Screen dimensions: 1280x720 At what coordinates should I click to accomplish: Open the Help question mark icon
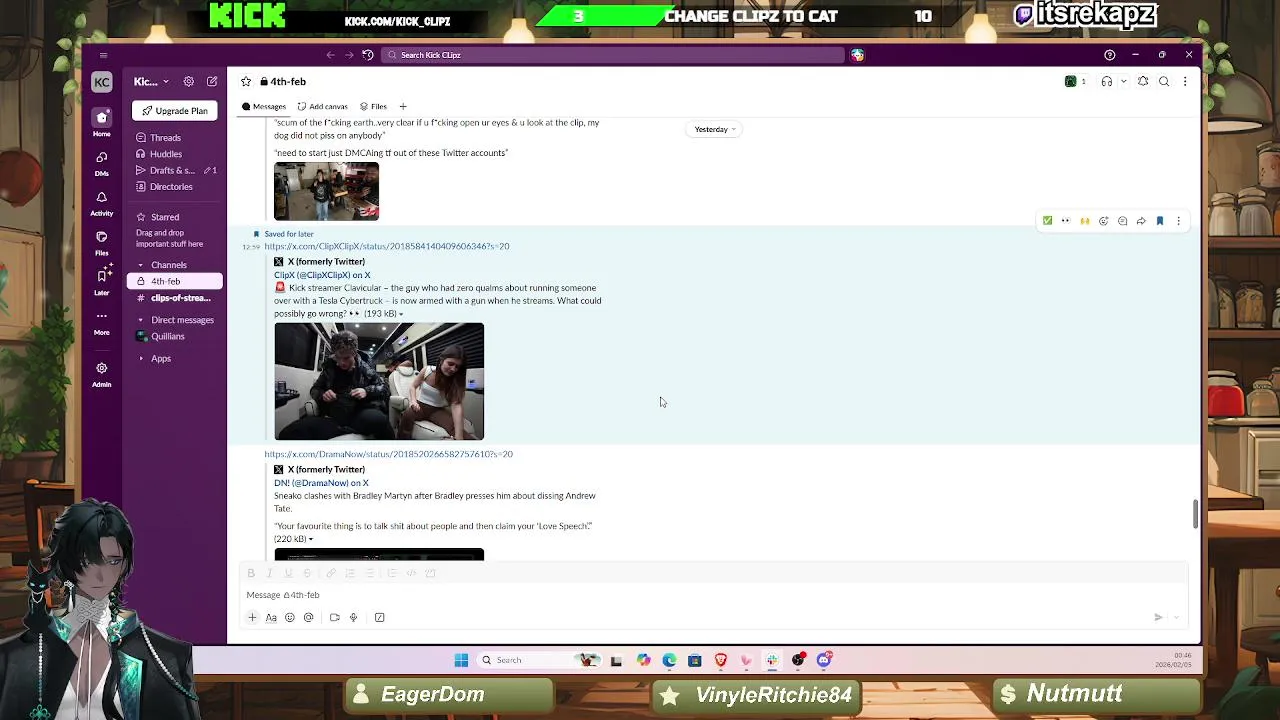pyautogui.click(x=1109, y=55)
